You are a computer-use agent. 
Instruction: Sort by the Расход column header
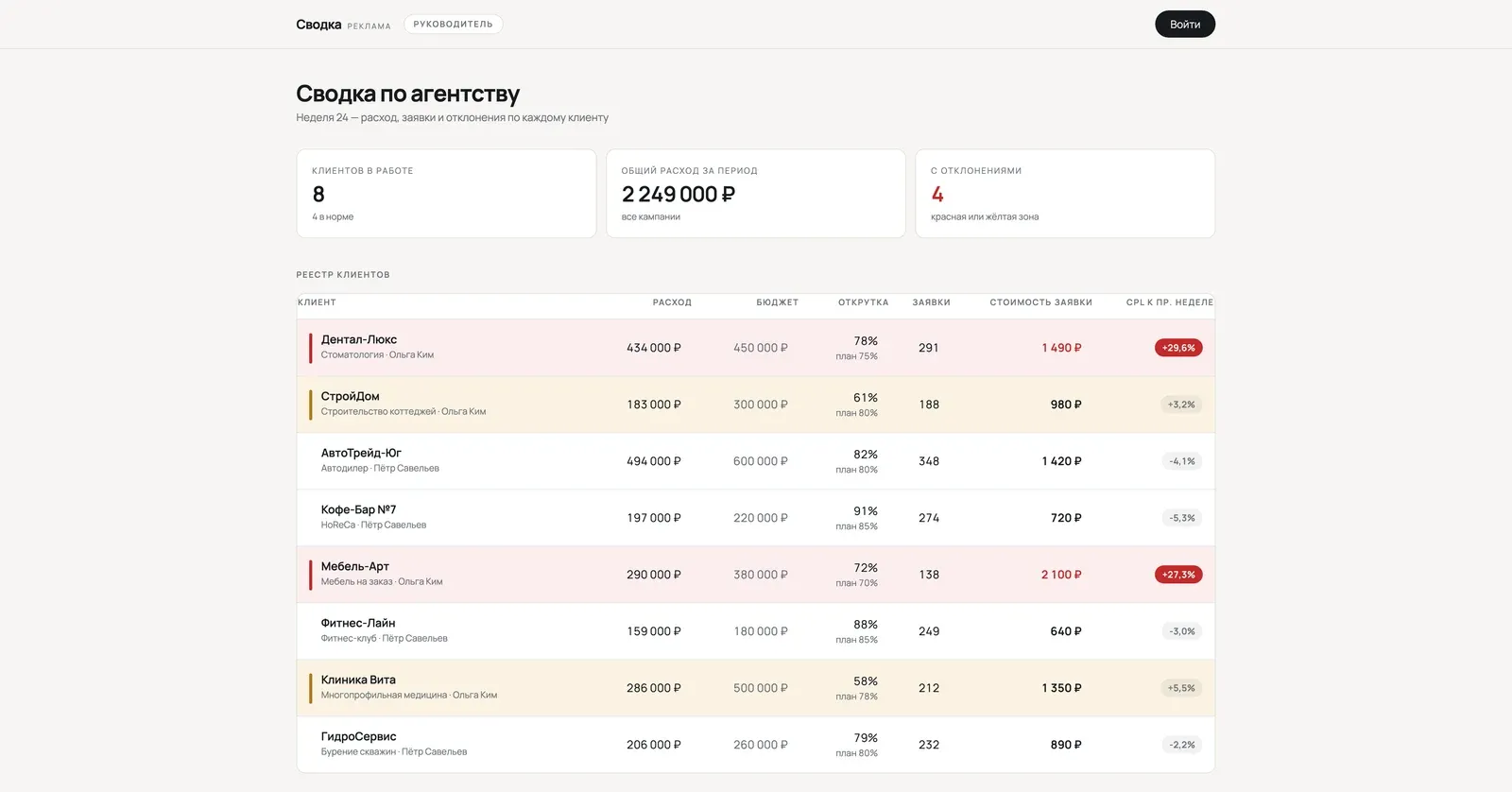[x=672, y=302]
